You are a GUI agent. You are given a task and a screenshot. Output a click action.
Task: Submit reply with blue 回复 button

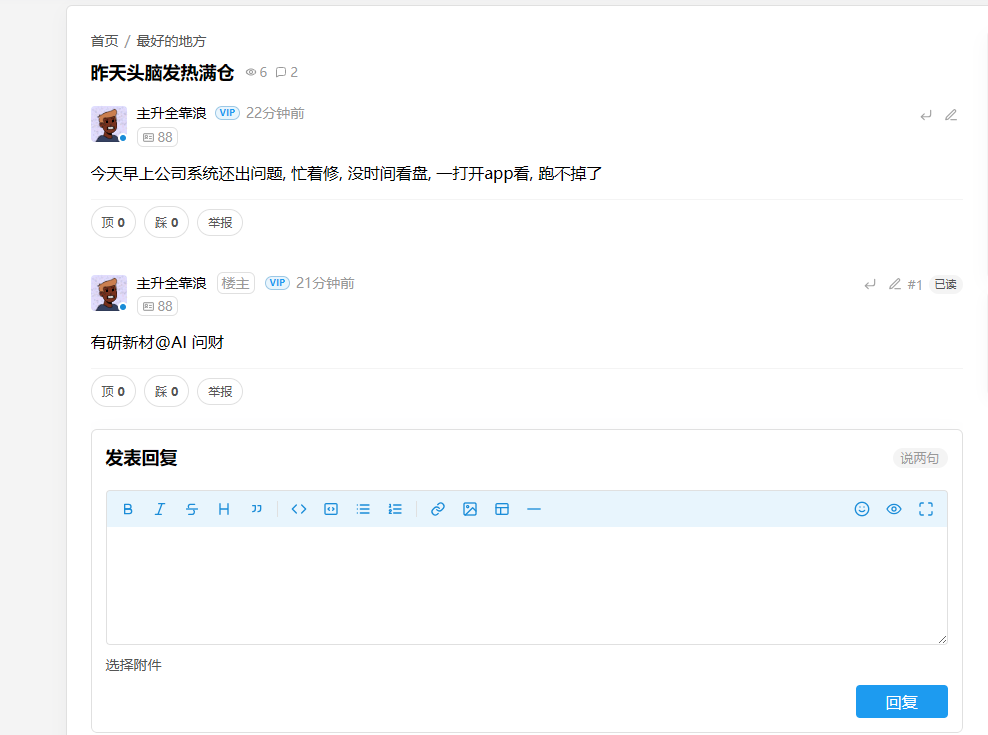click(902, 702)
